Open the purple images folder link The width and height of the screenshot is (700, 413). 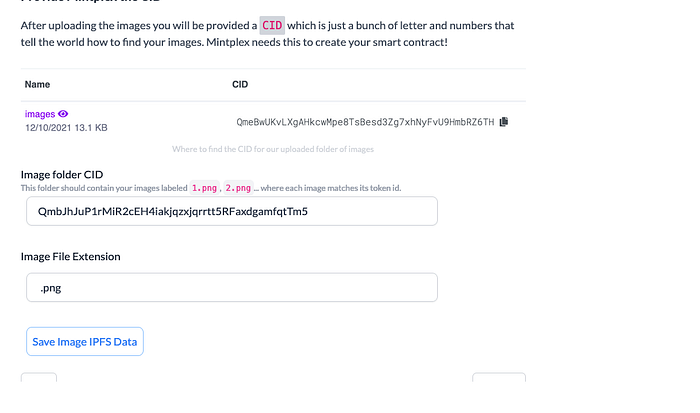coord(40,114)
